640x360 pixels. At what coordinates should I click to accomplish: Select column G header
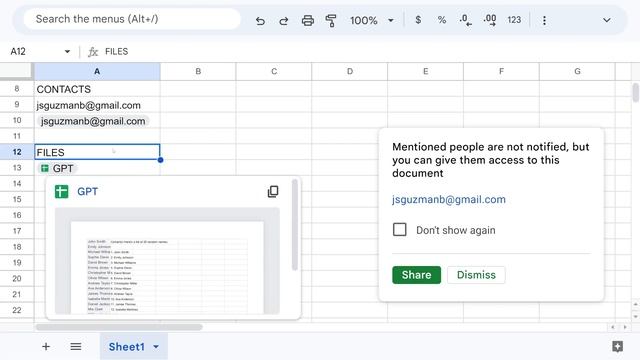pyautogui.click(x=577, y=71)
